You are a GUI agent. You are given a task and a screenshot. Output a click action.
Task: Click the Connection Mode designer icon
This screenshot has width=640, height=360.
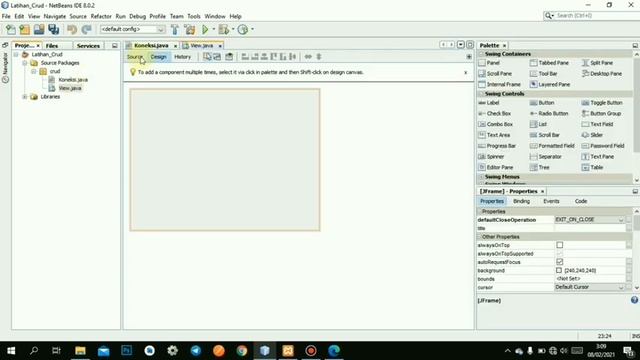point(217,57)
